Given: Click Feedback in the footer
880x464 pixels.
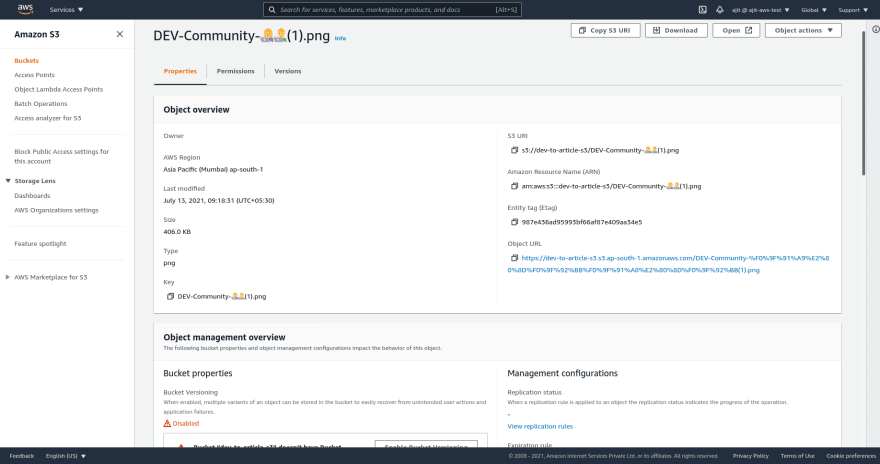Looking at the screenshot, I should point(21,456).
